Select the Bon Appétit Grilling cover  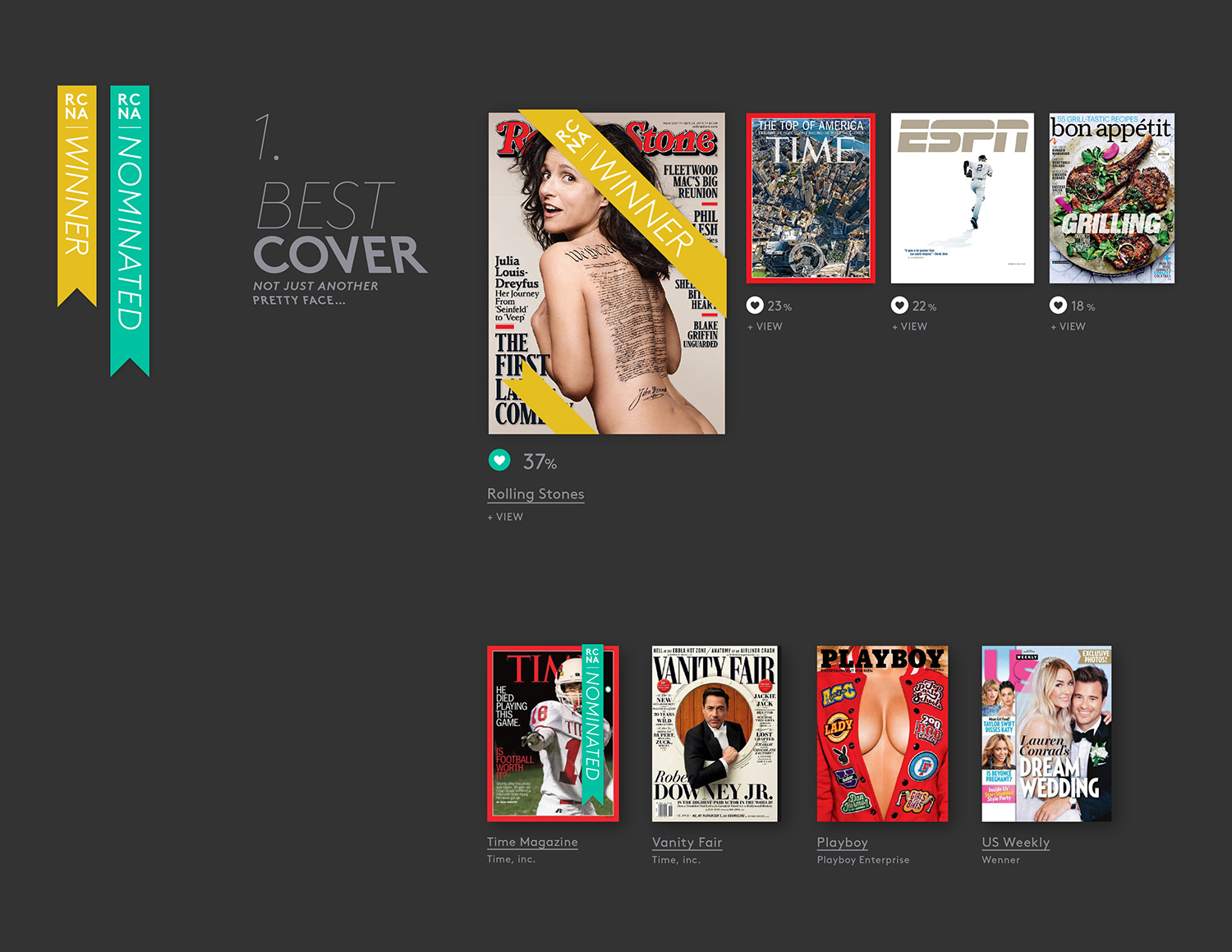(x=1112, y=198)
